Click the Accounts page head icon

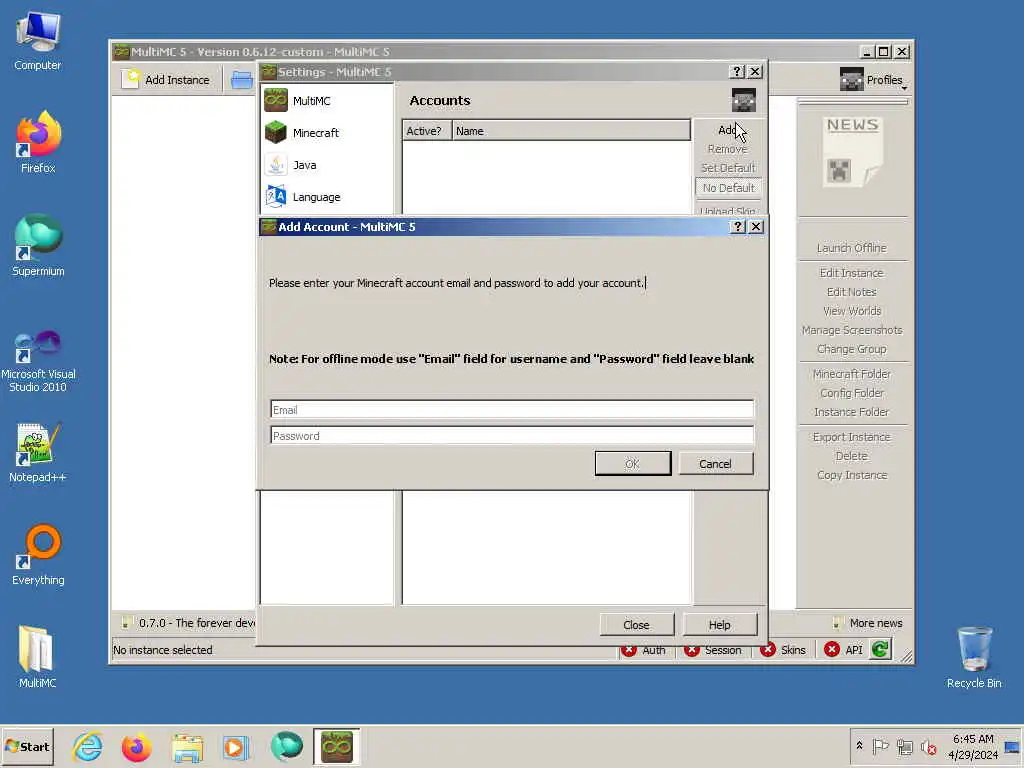tap(743, 101)
